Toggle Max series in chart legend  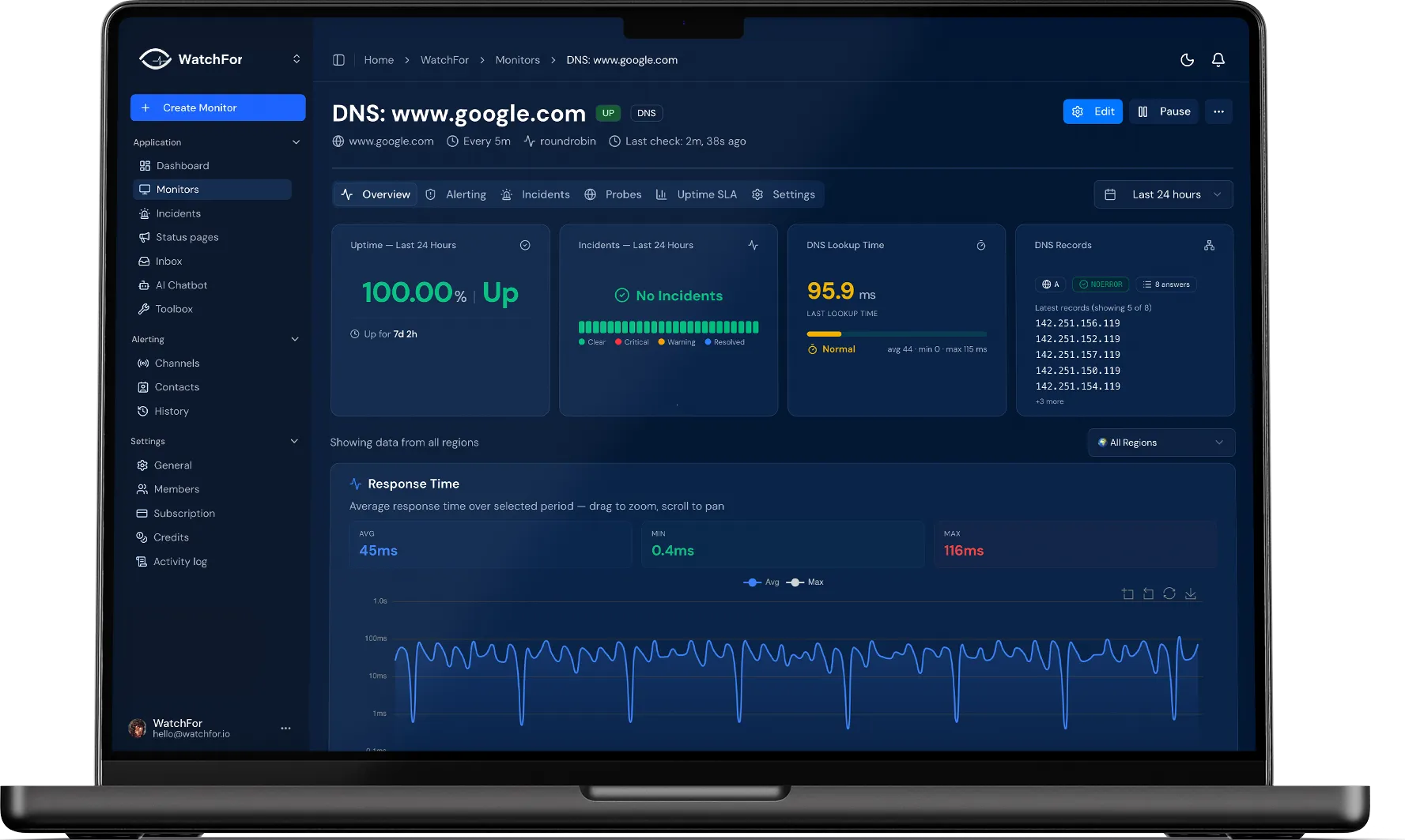pos(805,582)
